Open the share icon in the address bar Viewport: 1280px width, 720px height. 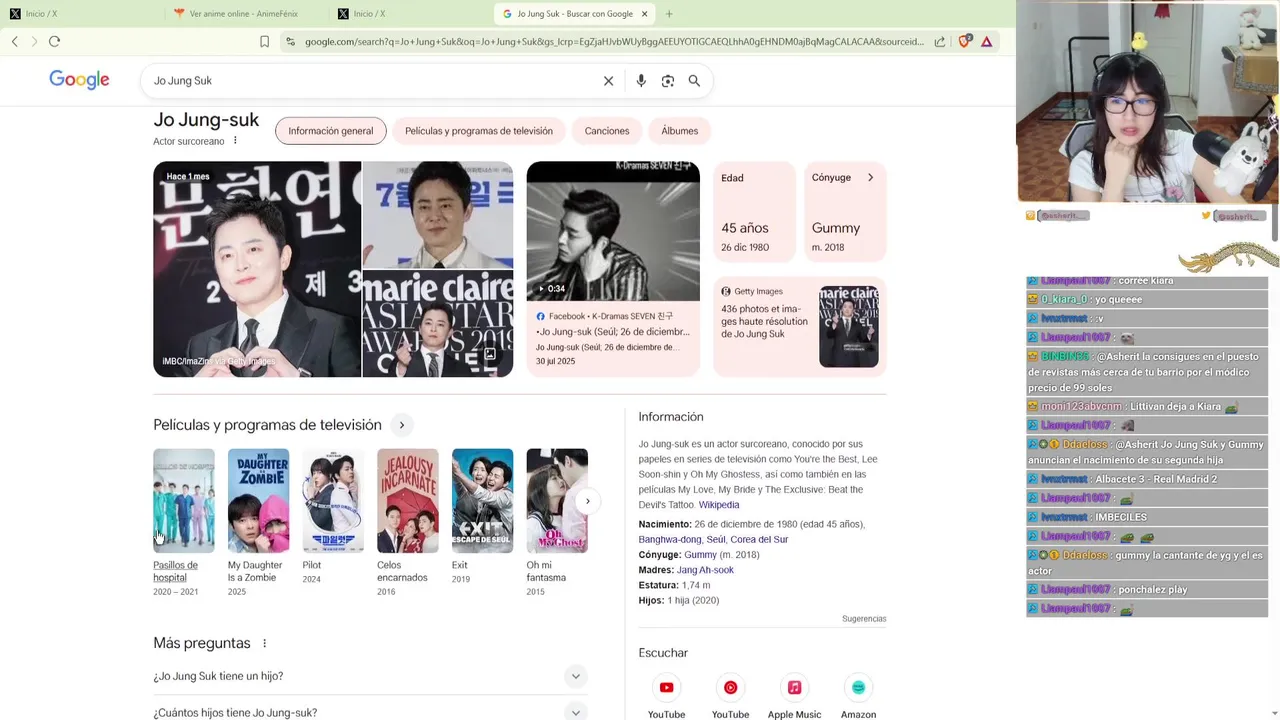click(x=940, y=41)
